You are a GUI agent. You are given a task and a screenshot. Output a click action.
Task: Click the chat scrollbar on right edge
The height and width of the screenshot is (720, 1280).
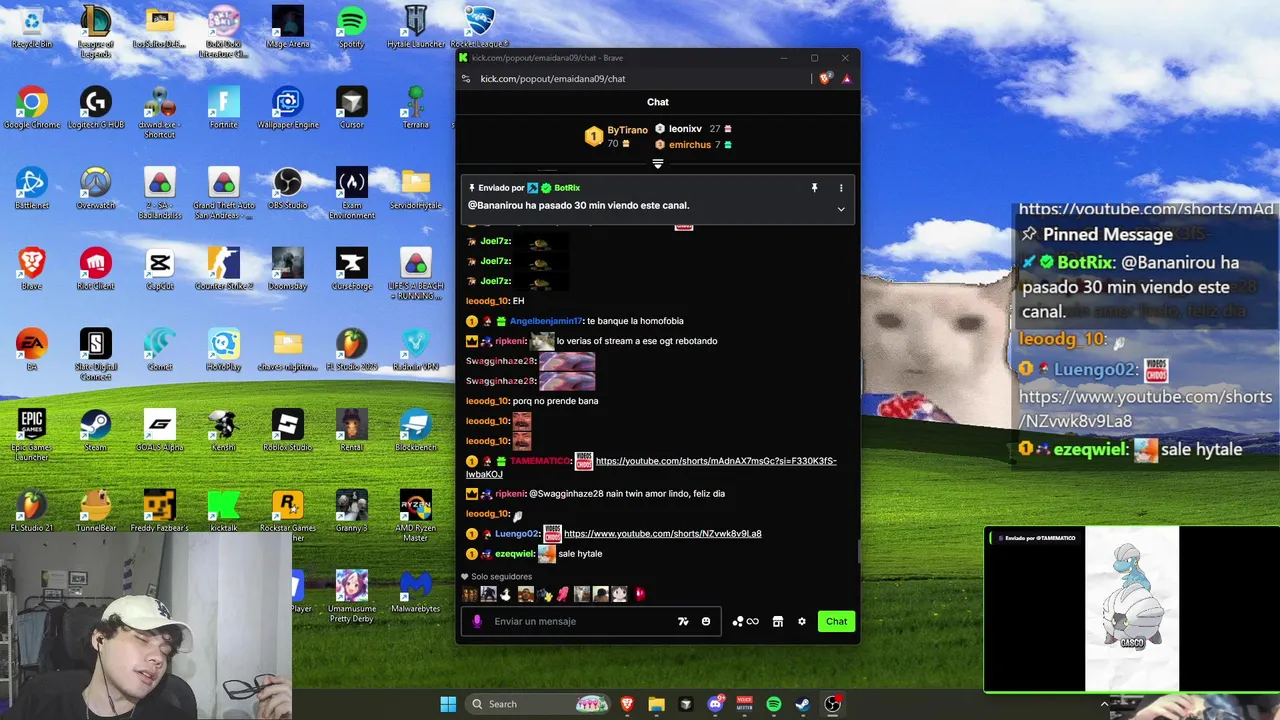pyautogui.click(x=857, y=551)
